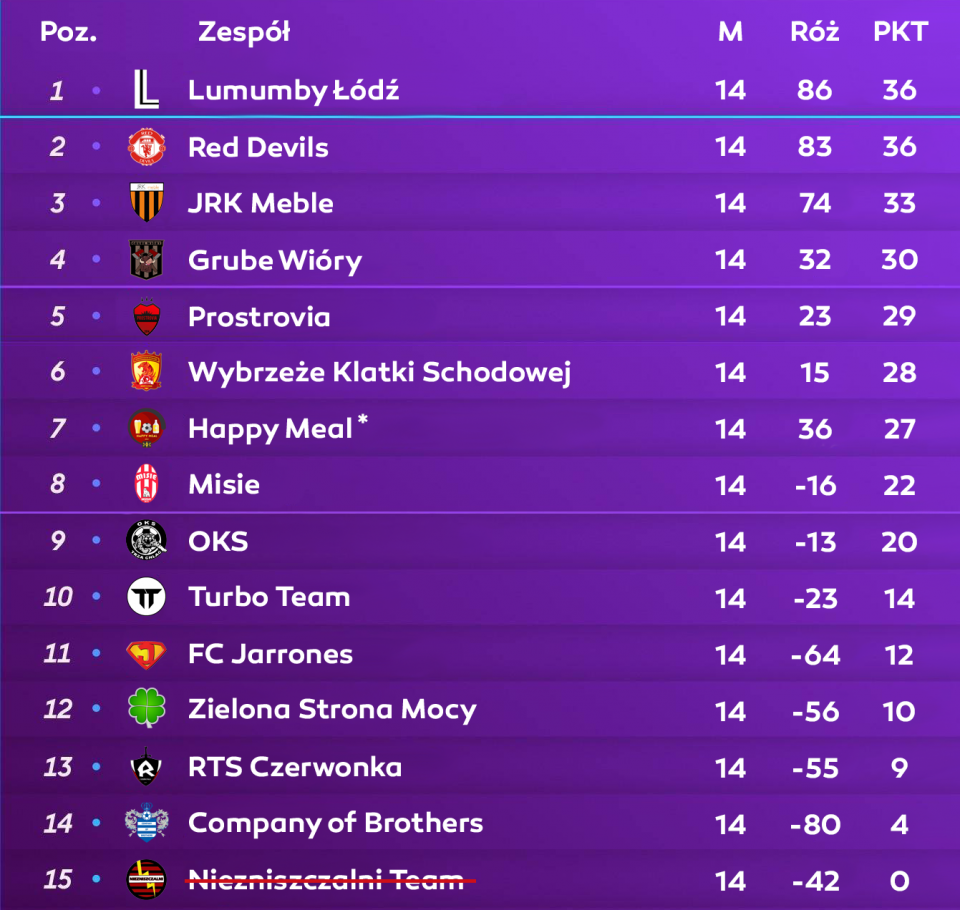The image size is (960, 910).
Task: Click the Zespół column header
Action: 244,32
